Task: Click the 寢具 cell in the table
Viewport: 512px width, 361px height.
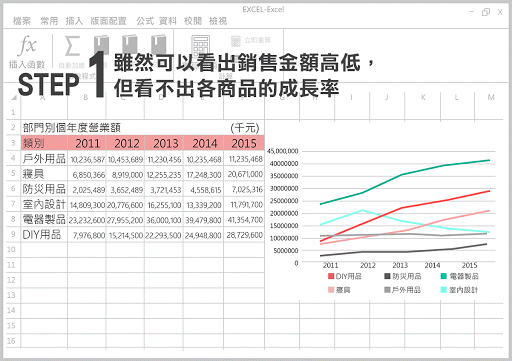Action: [44, 174]
